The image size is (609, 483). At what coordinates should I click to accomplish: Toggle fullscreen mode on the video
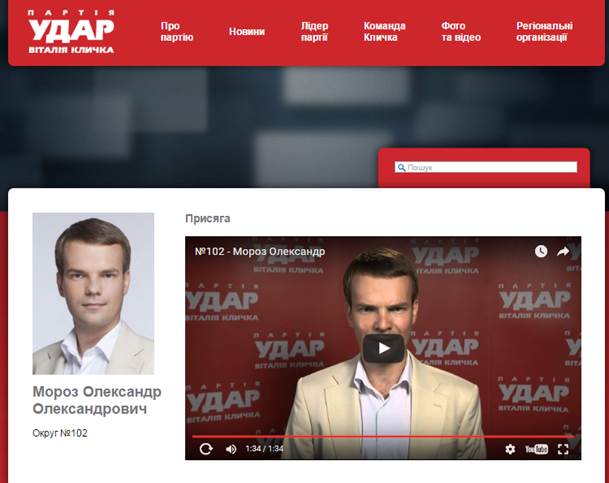point(563,449)
